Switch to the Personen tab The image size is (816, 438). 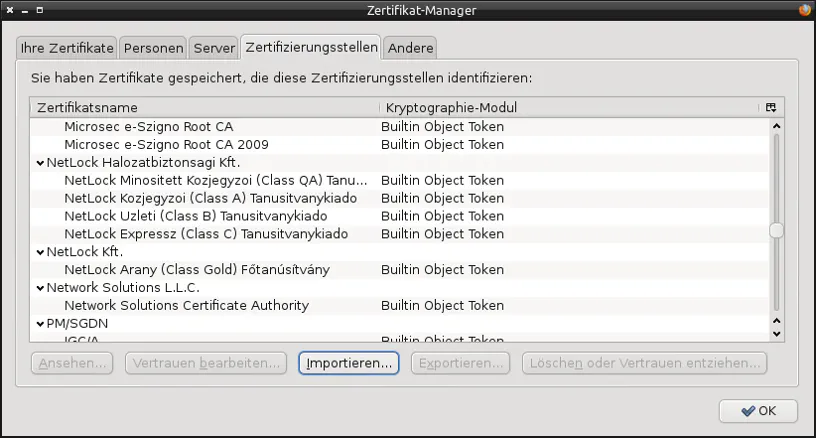(153, 48)
